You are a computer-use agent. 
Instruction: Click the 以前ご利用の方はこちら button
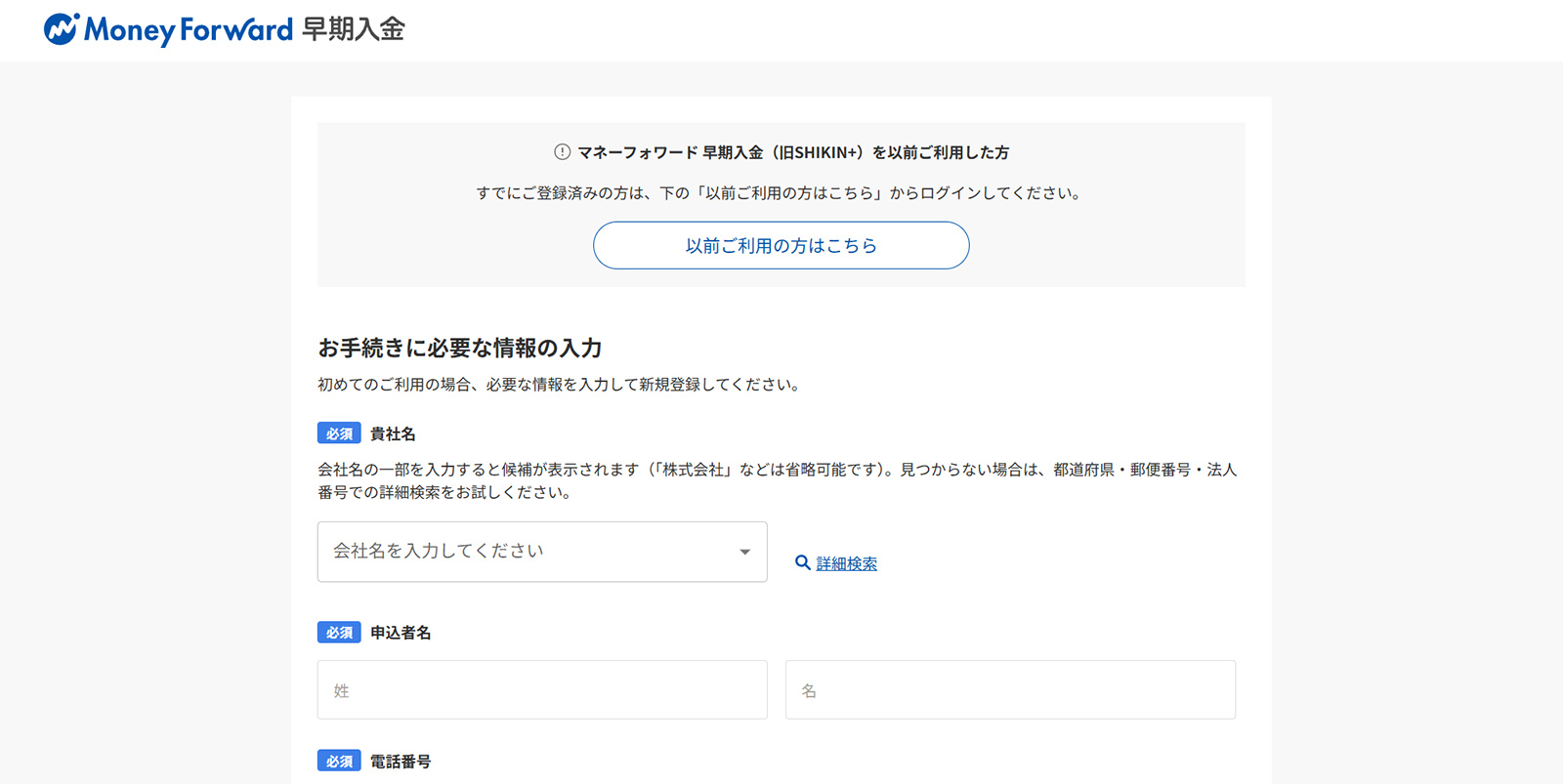781,245
